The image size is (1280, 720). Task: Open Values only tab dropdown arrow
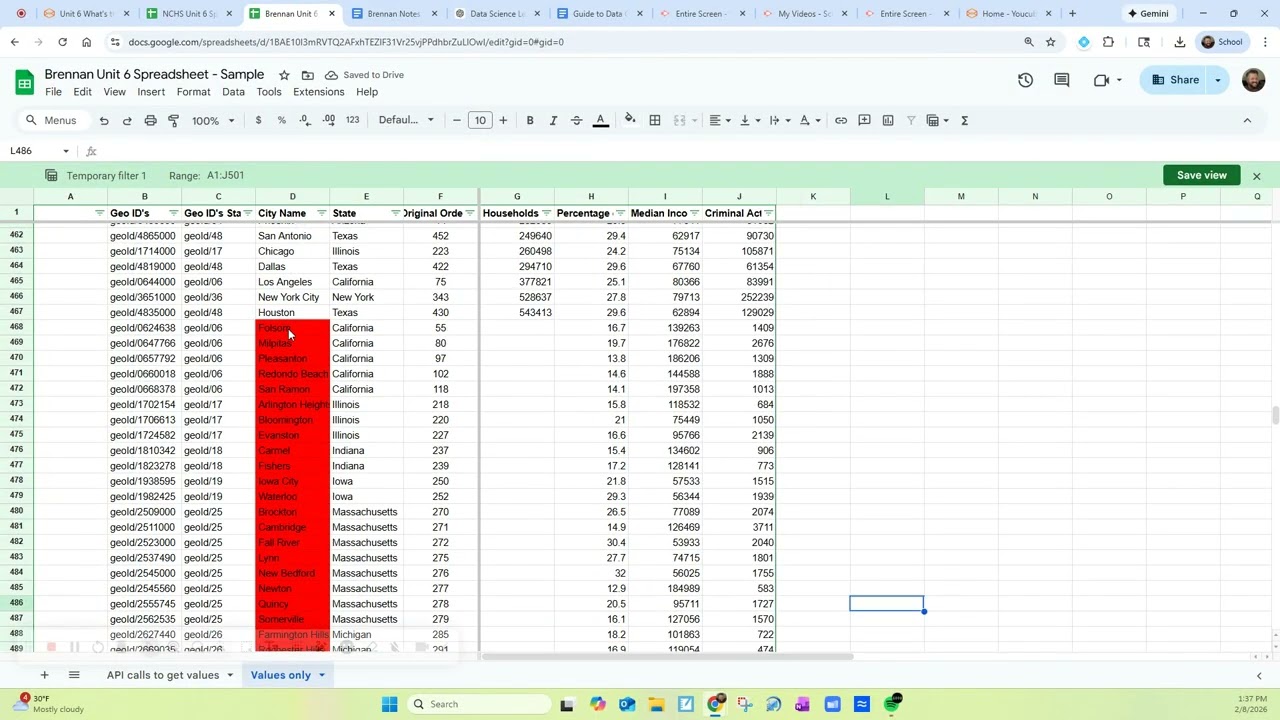321,675
